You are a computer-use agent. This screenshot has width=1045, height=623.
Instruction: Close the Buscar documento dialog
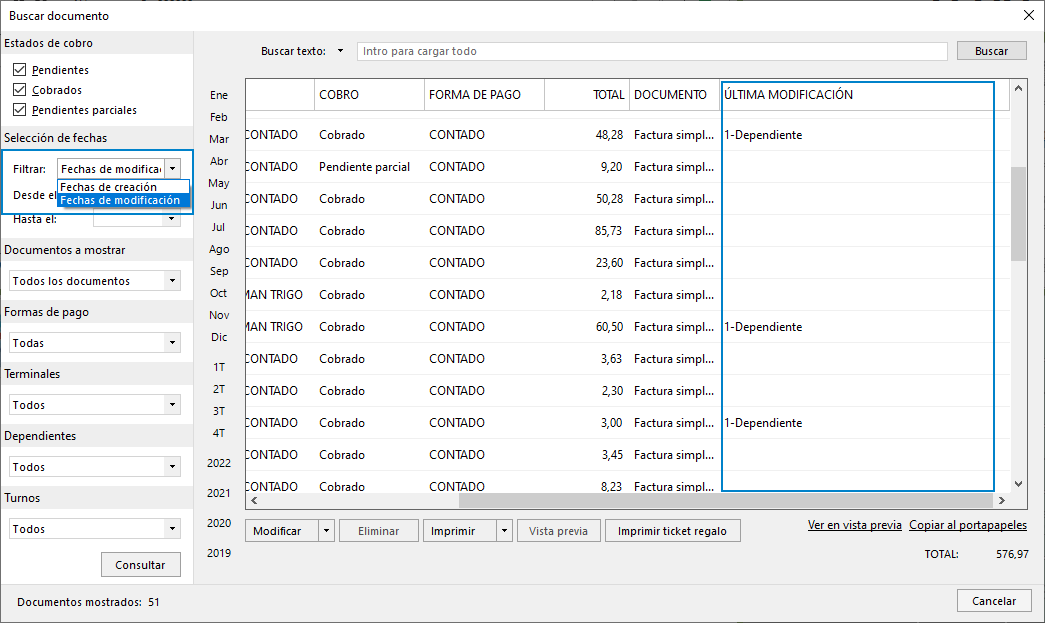point(1028,15)
